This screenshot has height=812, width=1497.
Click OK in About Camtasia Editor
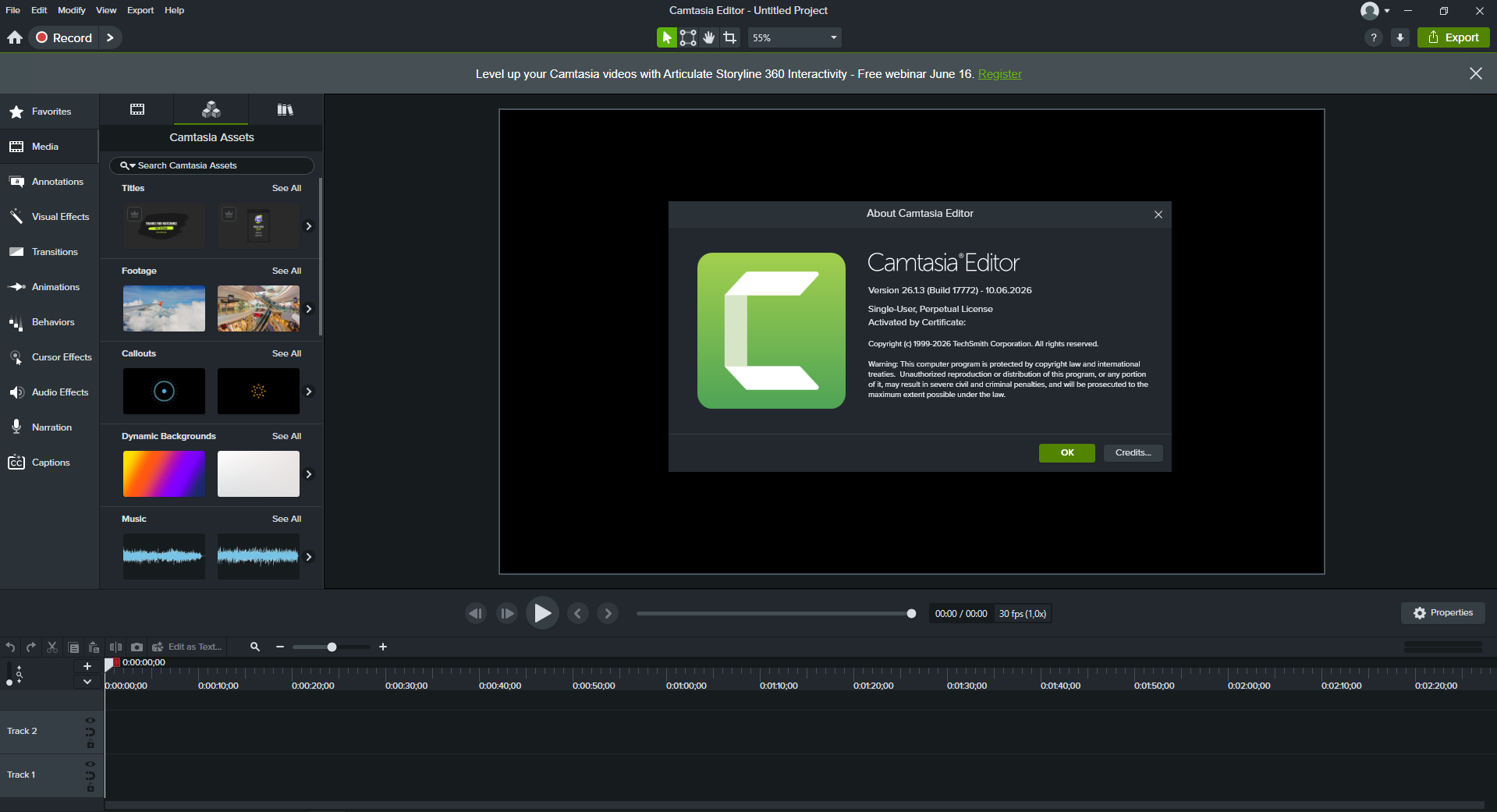click(x=1067, y=452)
